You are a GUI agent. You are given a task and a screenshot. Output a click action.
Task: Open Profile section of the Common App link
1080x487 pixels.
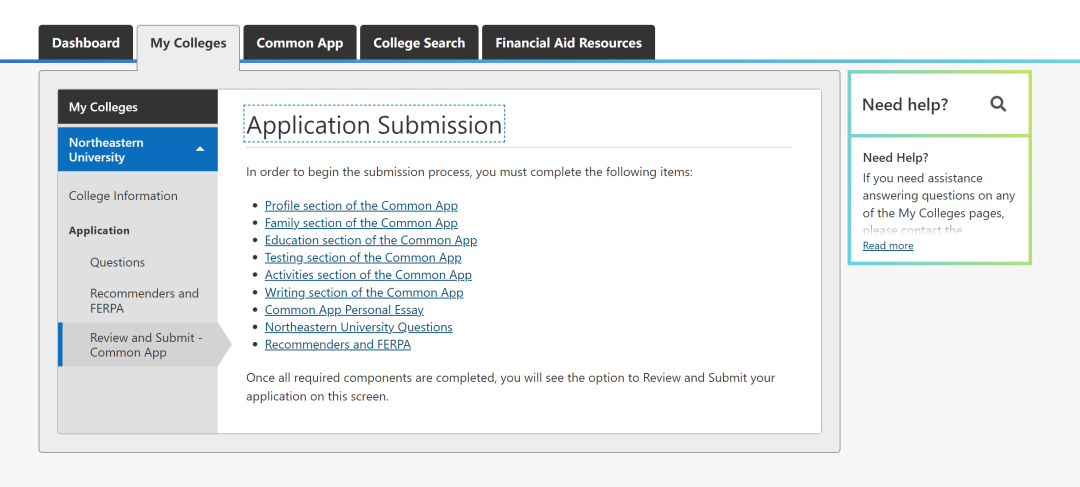361,206
